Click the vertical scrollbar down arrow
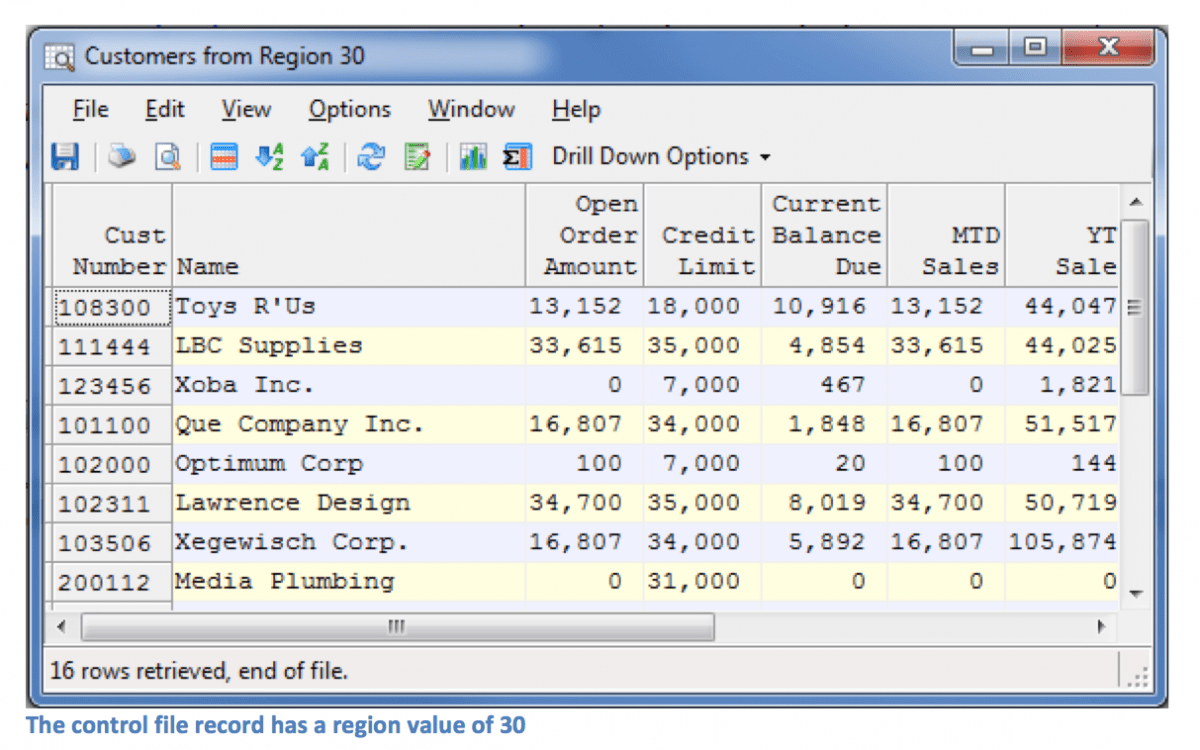 point(1134,593)
